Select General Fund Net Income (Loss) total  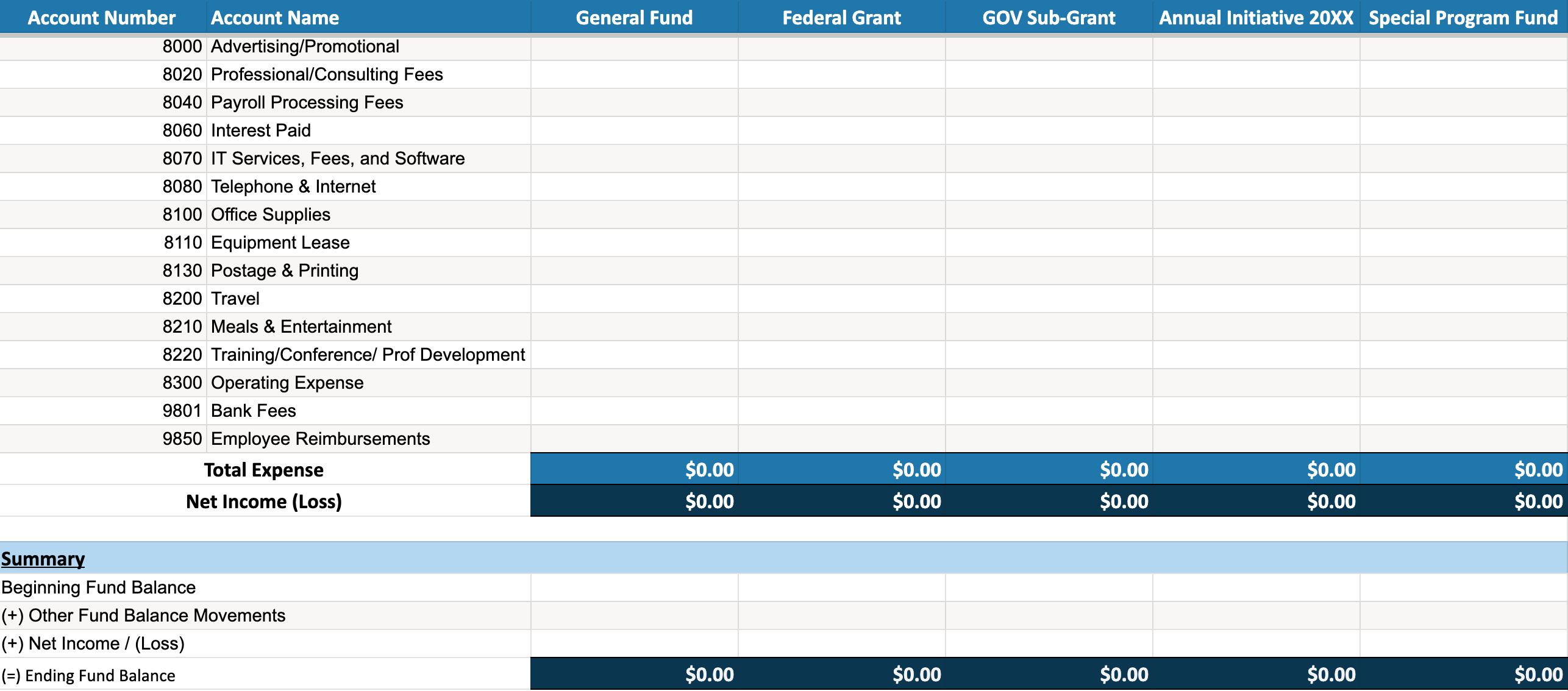(x=634, y=501)
